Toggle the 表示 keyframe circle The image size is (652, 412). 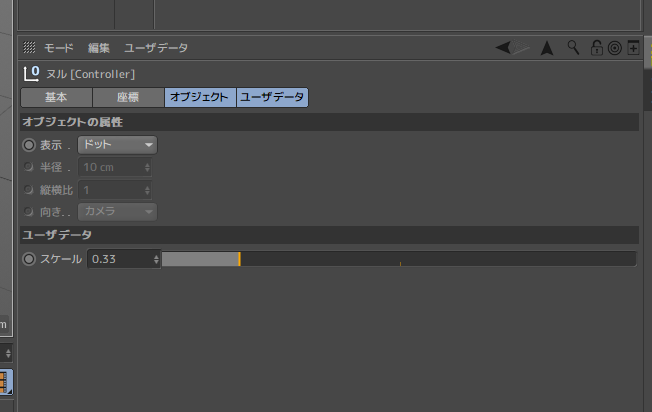[29, 145]
